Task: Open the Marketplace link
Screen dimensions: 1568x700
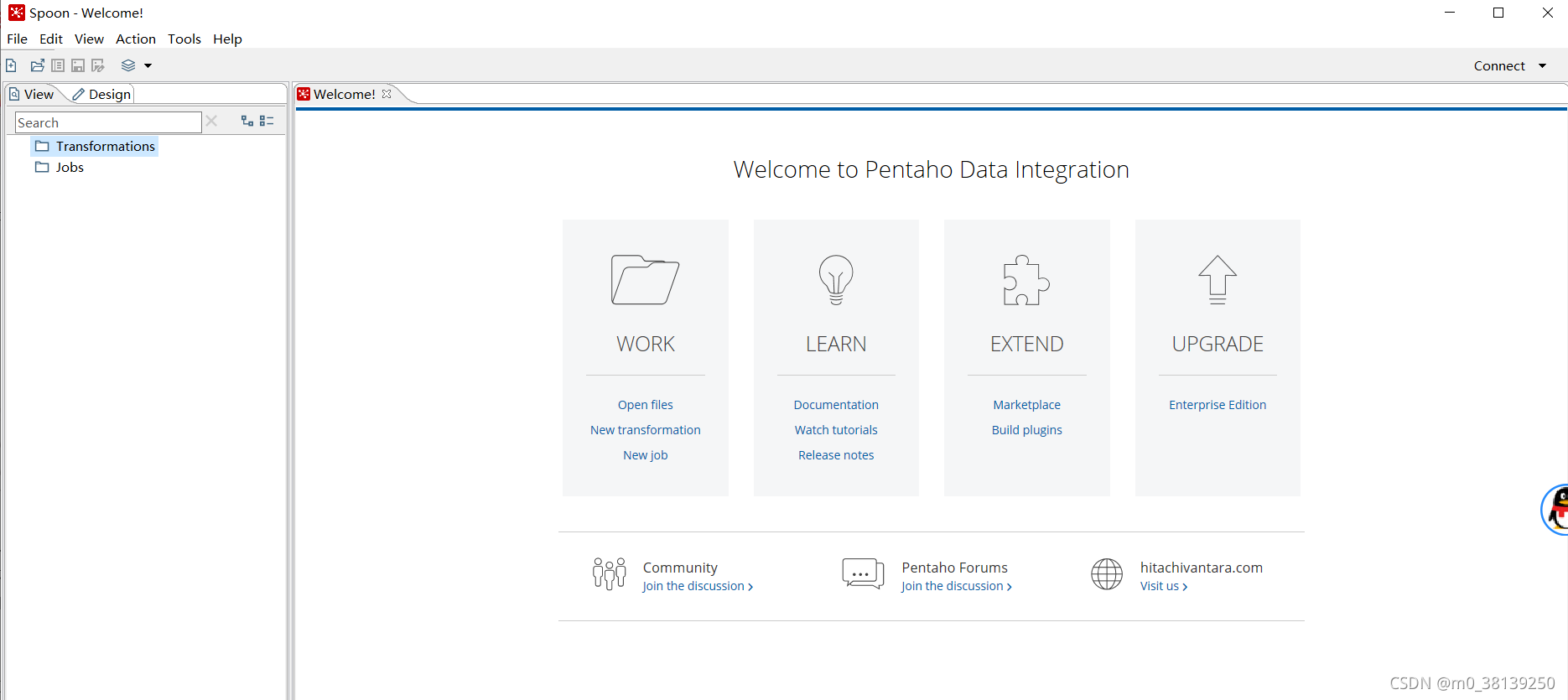Action: 1027,405
